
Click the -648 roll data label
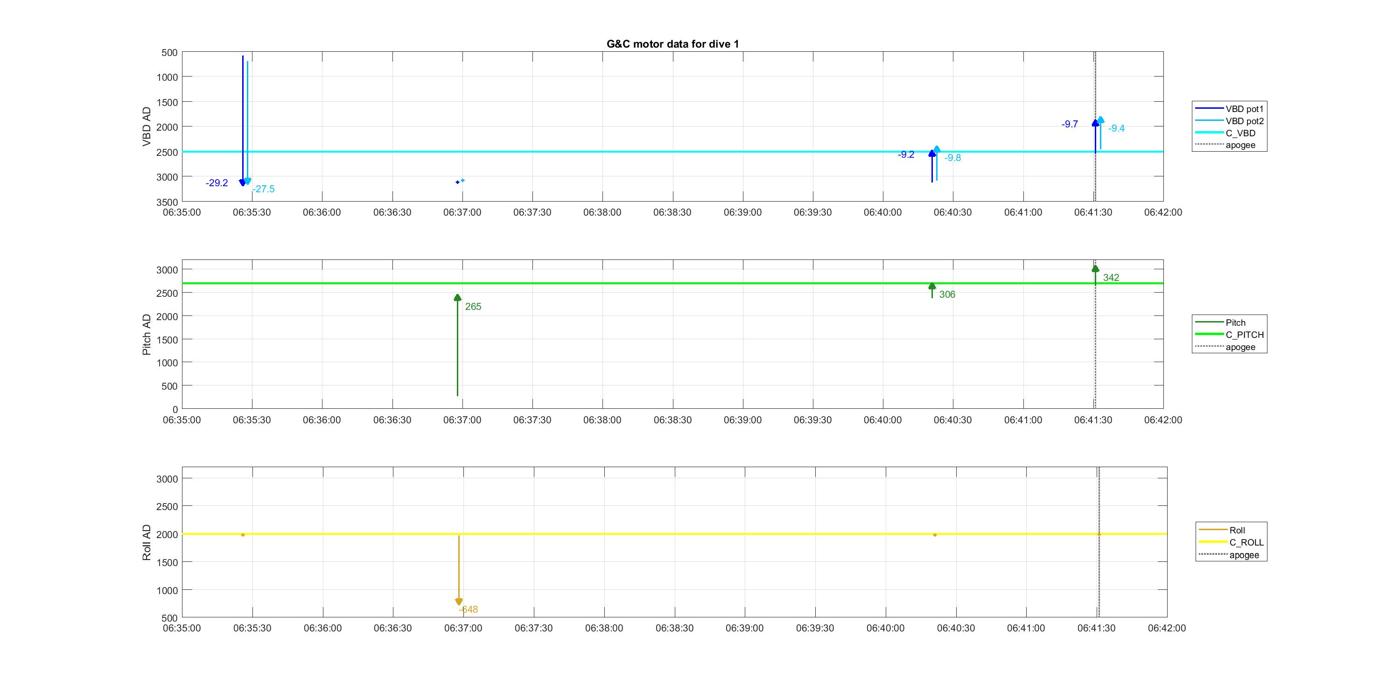point(469,610)
